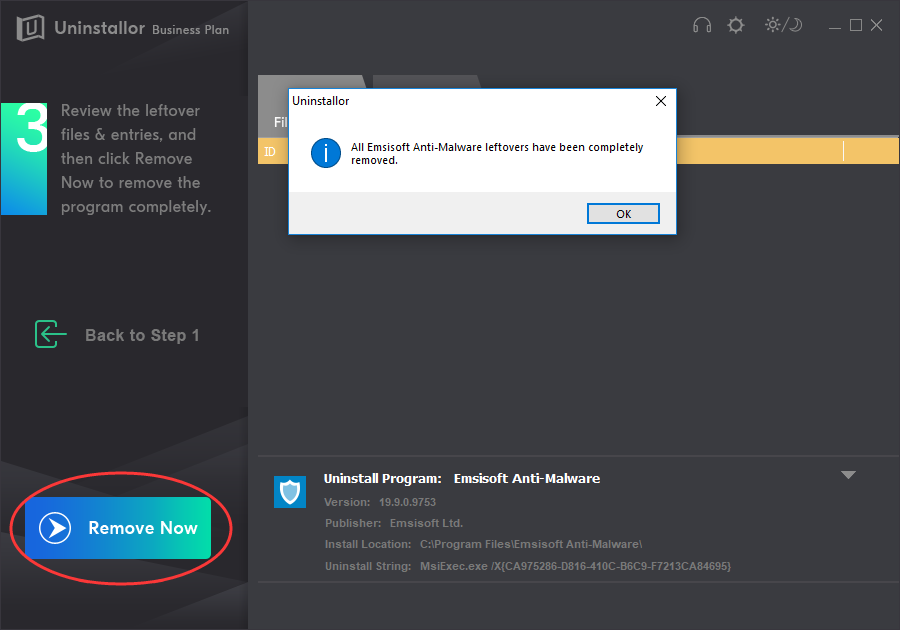900x630 pixels.
Task: Open the headphones support icon
Action: 701,25
